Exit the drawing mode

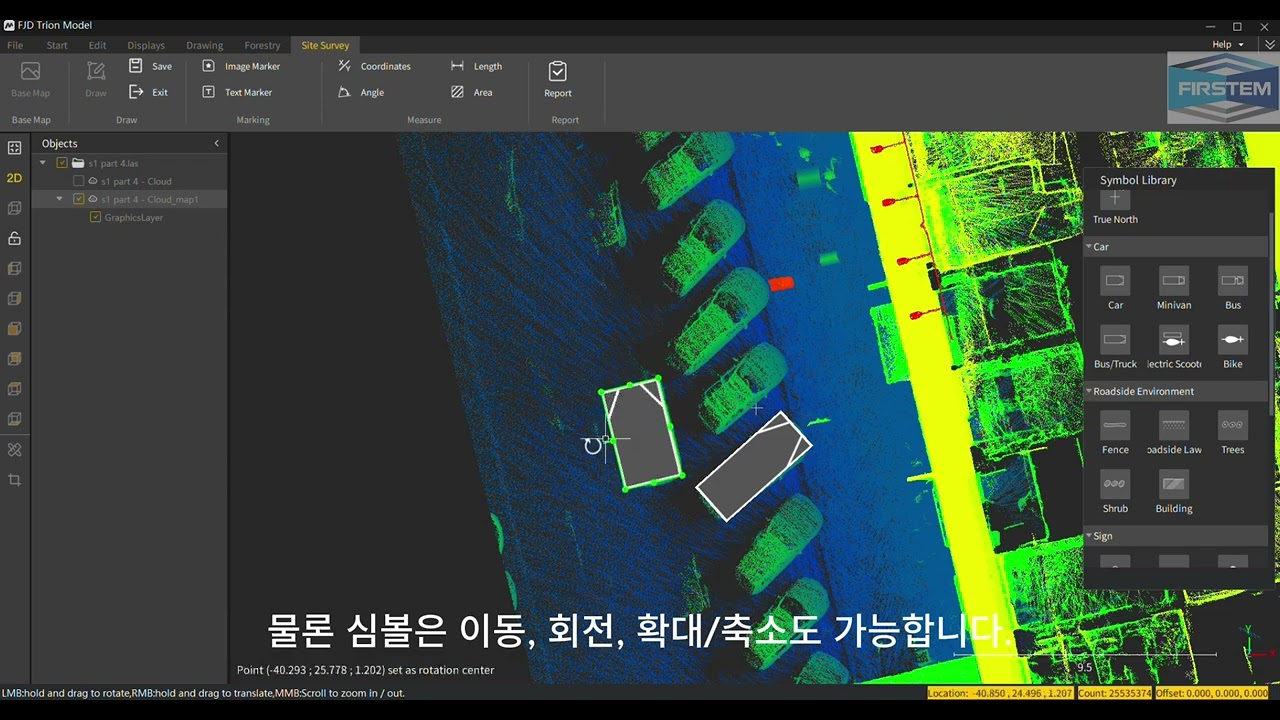(148, 92)
